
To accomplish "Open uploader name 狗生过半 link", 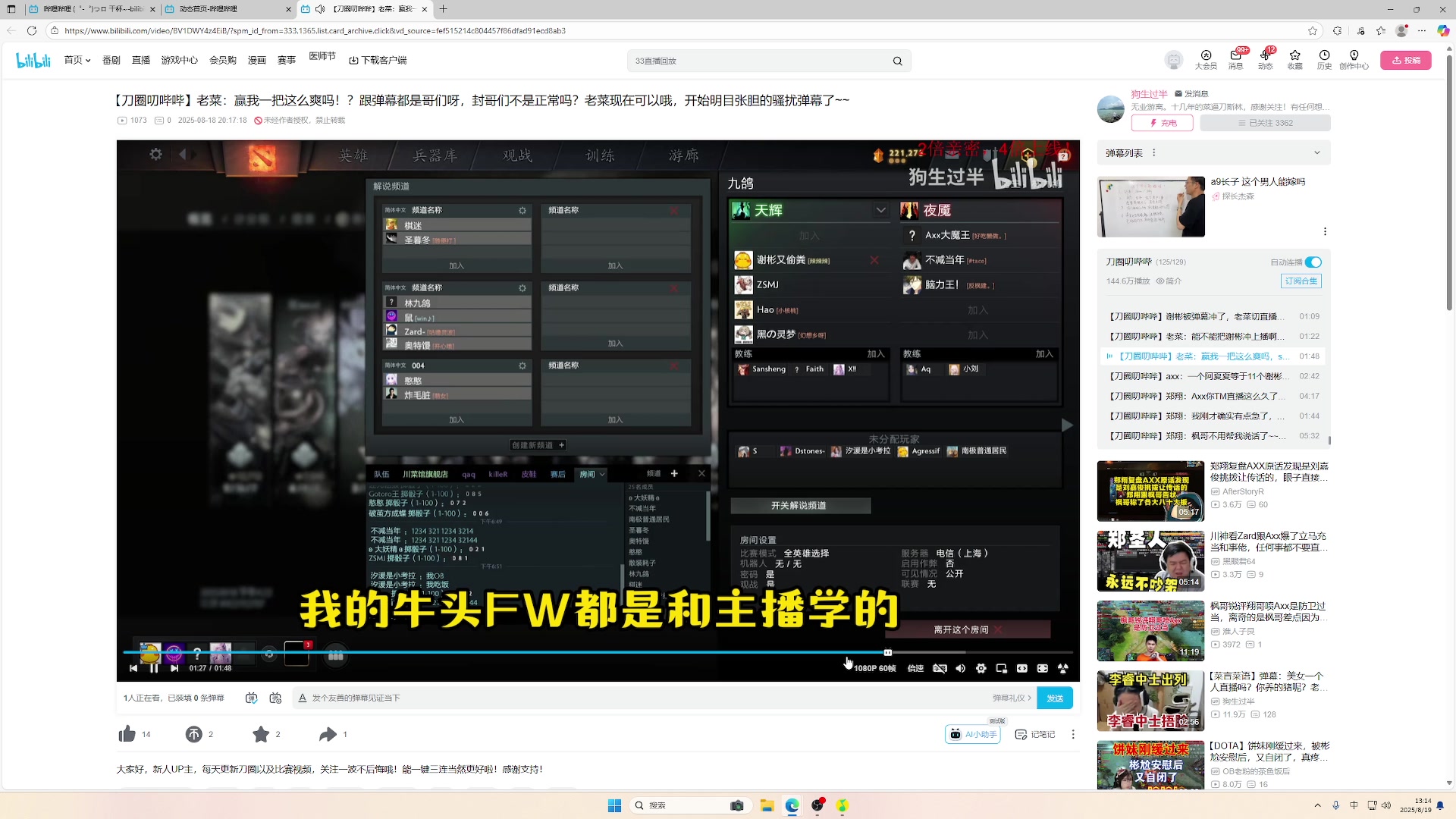I will [x=1149, y=94].
